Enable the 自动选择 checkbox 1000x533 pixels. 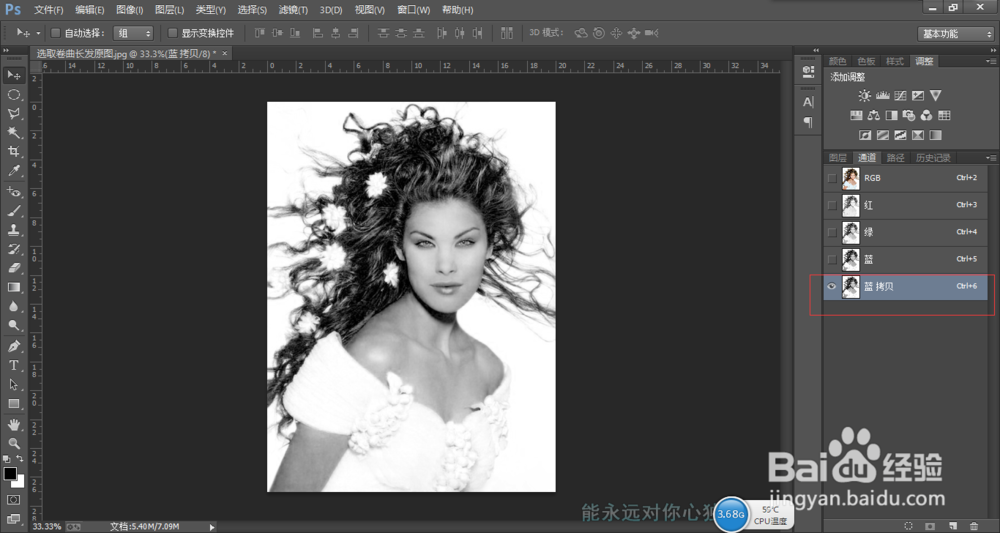tap(56, 33)
